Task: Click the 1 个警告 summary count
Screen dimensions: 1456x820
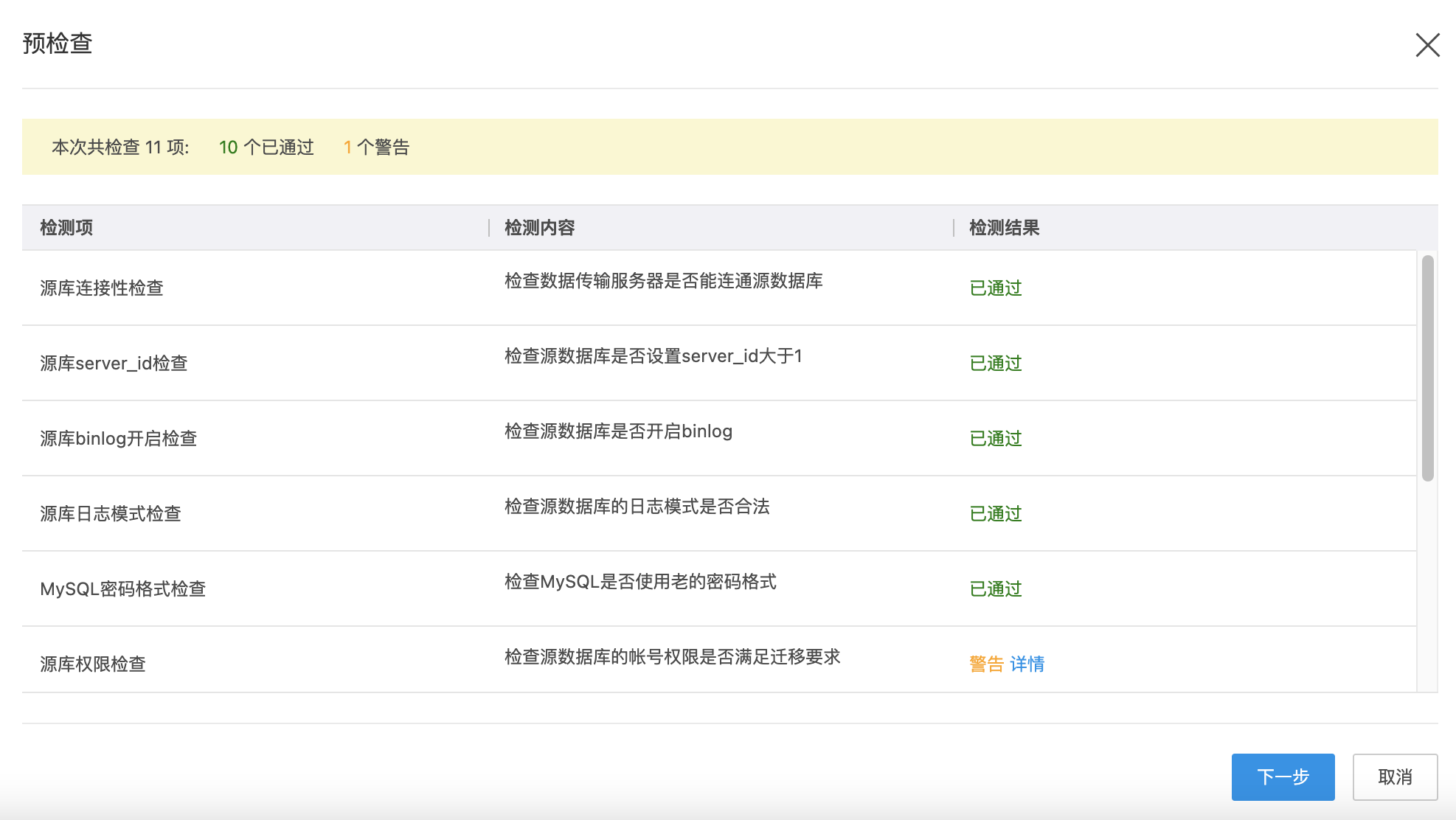Action: 376,147
